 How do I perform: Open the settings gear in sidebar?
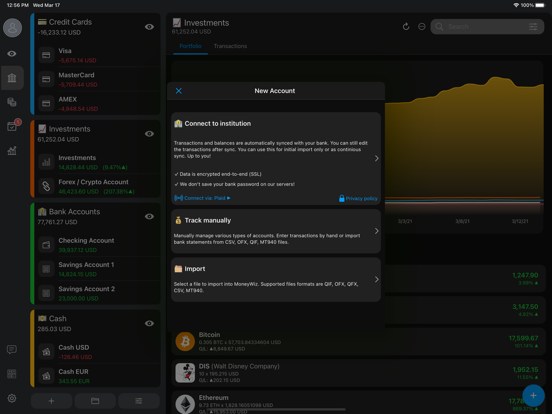pyautogui.click(x=12, y=398)
